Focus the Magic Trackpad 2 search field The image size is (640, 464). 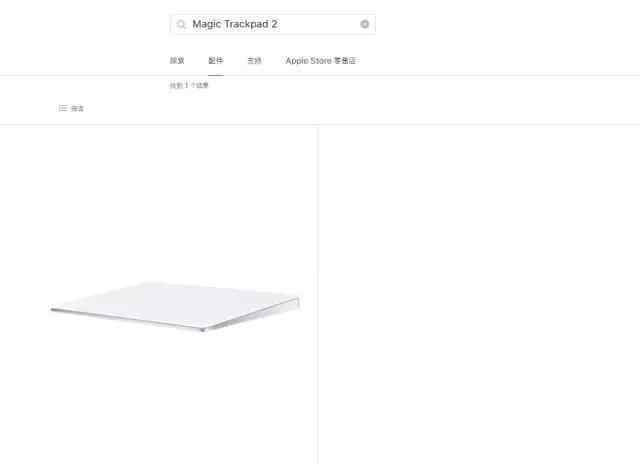(x=273, y=24)
